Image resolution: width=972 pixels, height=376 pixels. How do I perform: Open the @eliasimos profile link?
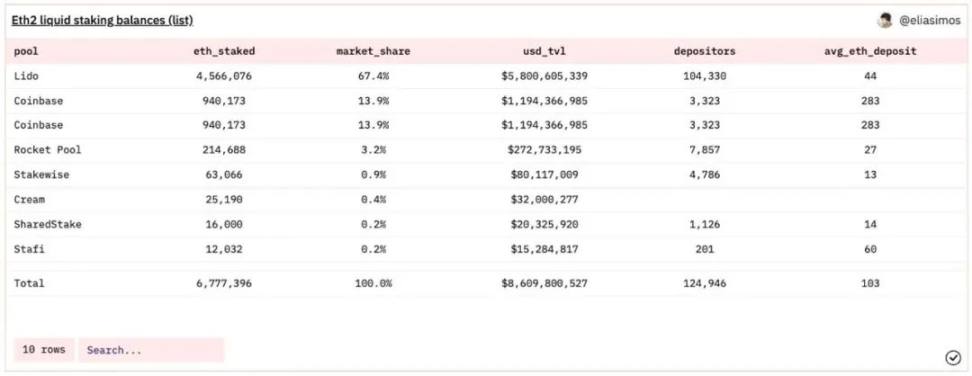[930, 20]
